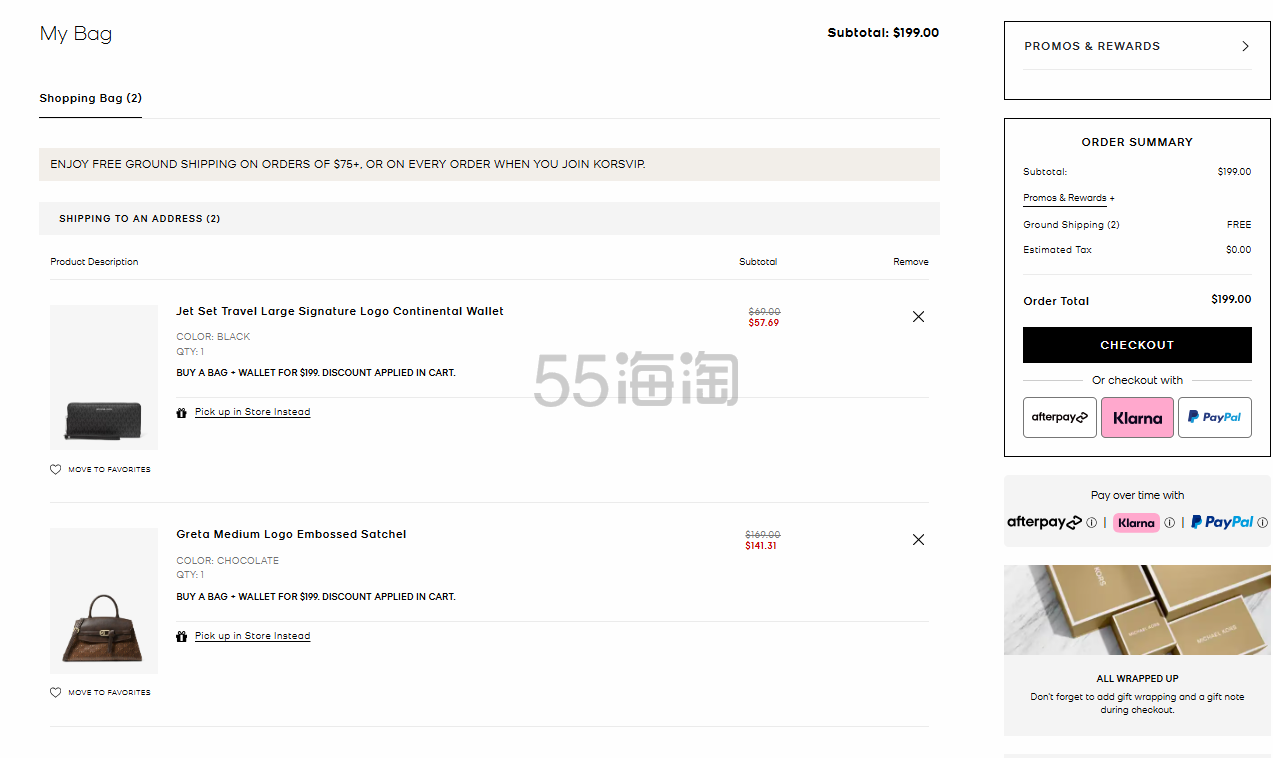The width and height of the screenshot is (1273, 758).
Task: Expand the Promos & Rewards chevron
Action: [1245, 46]
